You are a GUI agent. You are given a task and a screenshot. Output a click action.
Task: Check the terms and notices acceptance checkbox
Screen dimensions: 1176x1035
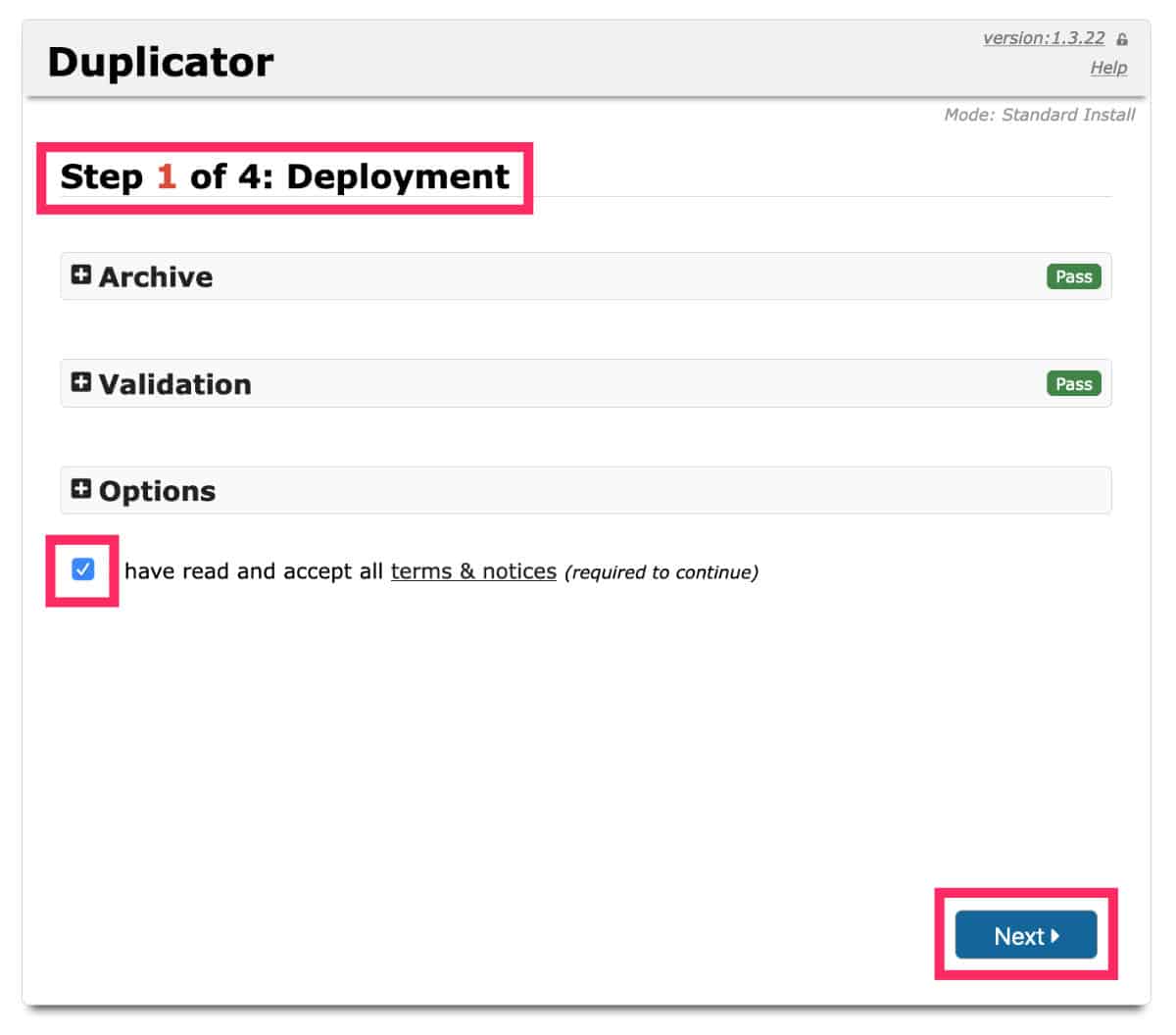(84, 569)
